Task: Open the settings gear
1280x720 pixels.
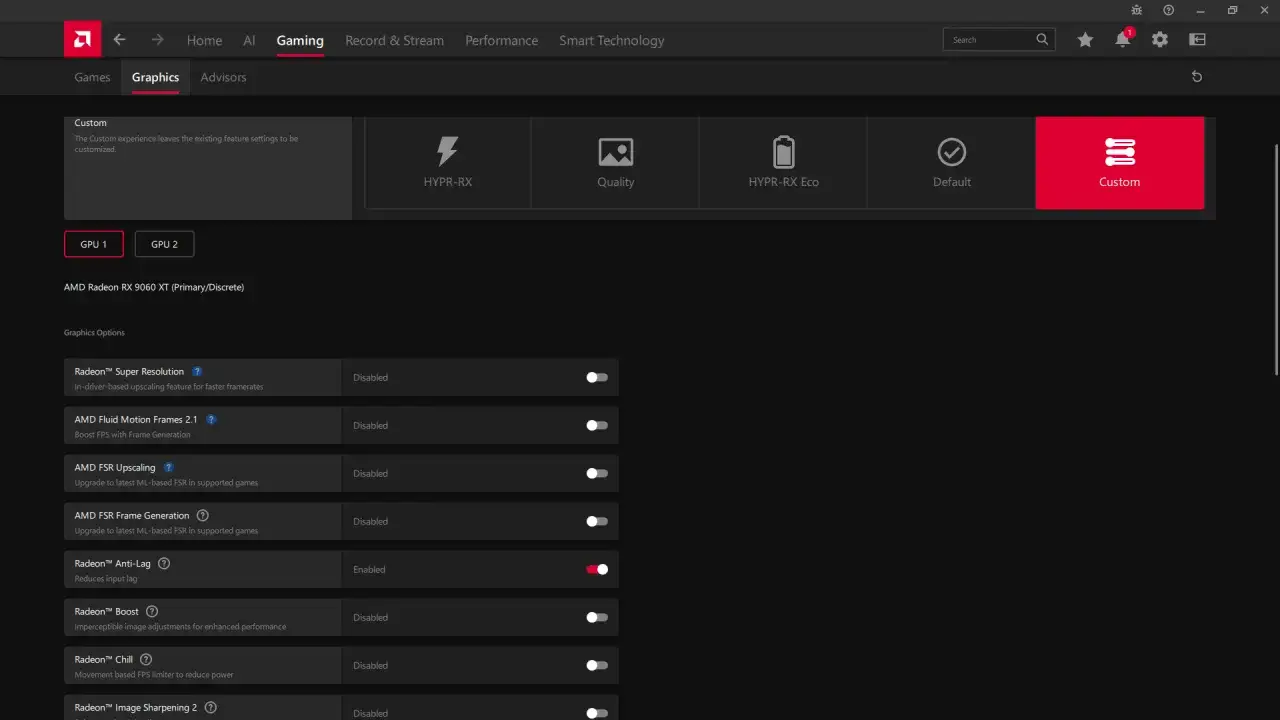Action: click(x=1160, y=40)
